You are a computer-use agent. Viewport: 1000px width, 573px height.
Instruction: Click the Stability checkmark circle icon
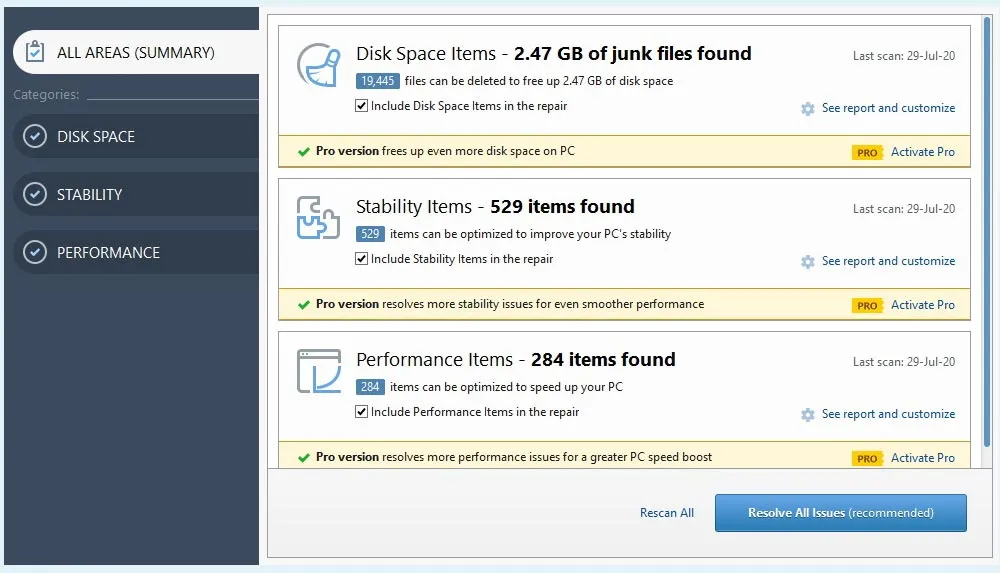click(x=35, y=194)
